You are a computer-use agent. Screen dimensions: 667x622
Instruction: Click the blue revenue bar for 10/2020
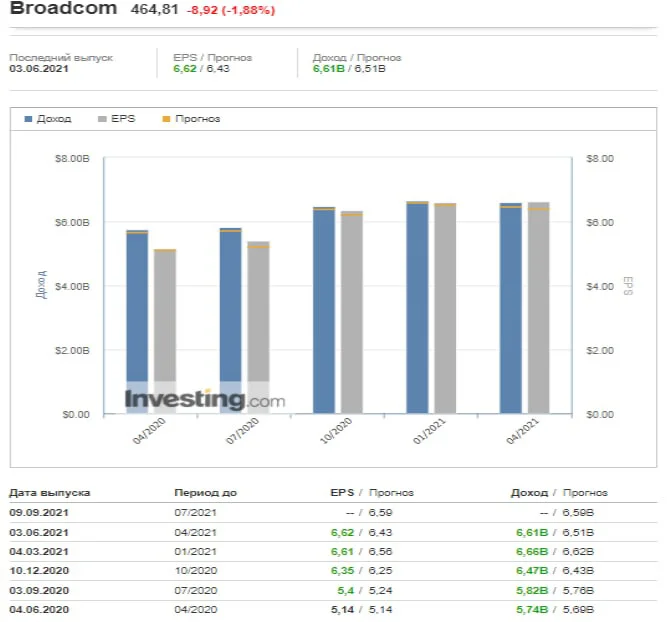pos(324,310)
